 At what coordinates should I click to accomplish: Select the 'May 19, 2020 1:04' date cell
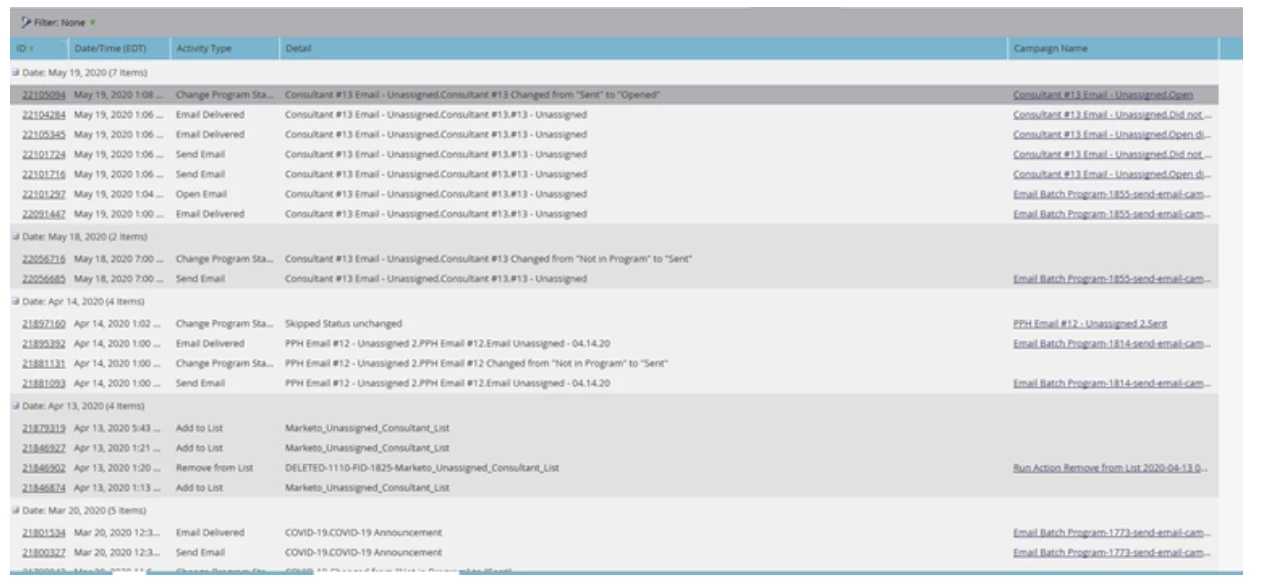pyautogui.click(x=116, y=194)
